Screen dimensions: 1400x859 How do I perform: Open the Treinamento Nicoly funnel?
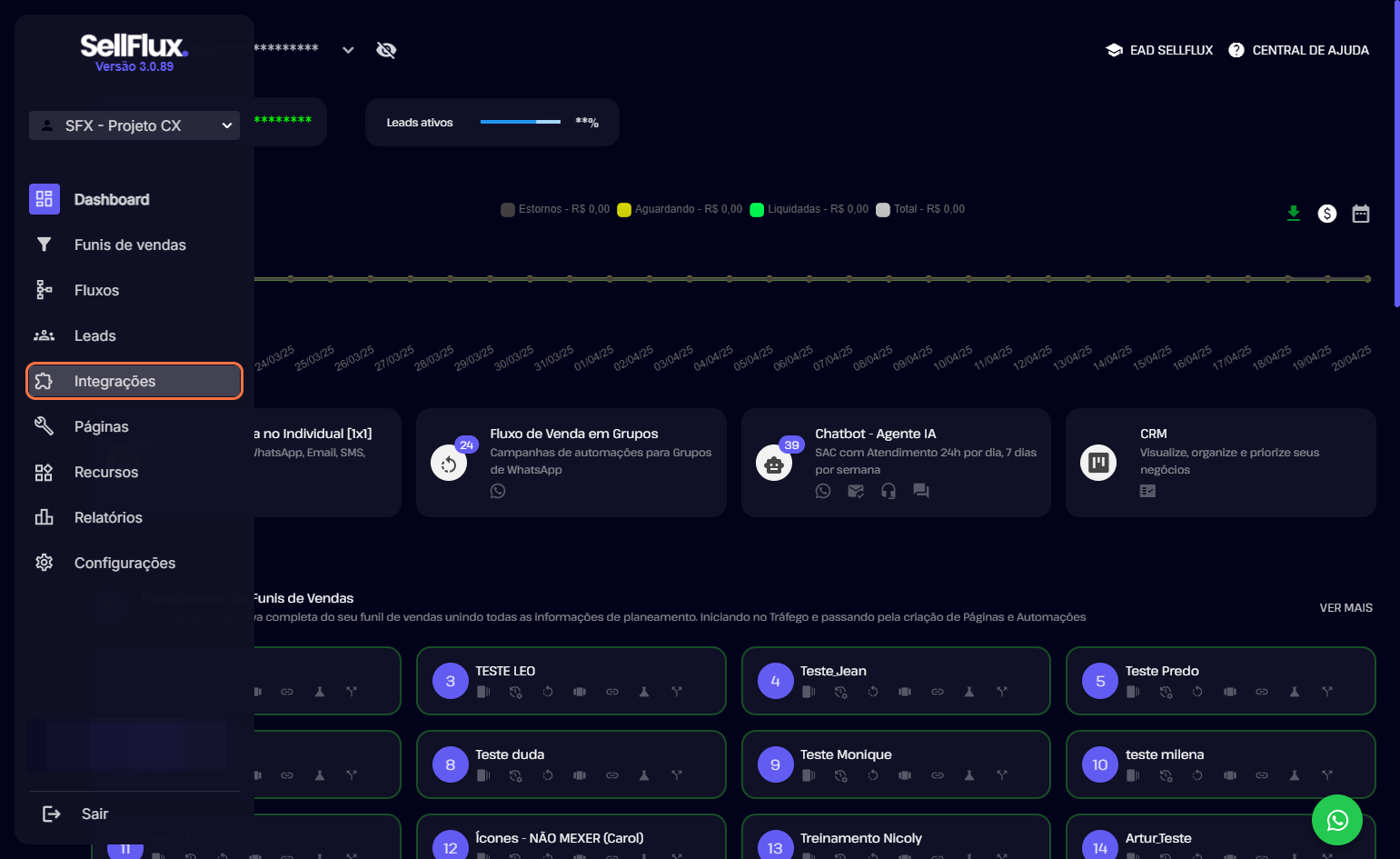coord(896,837)
